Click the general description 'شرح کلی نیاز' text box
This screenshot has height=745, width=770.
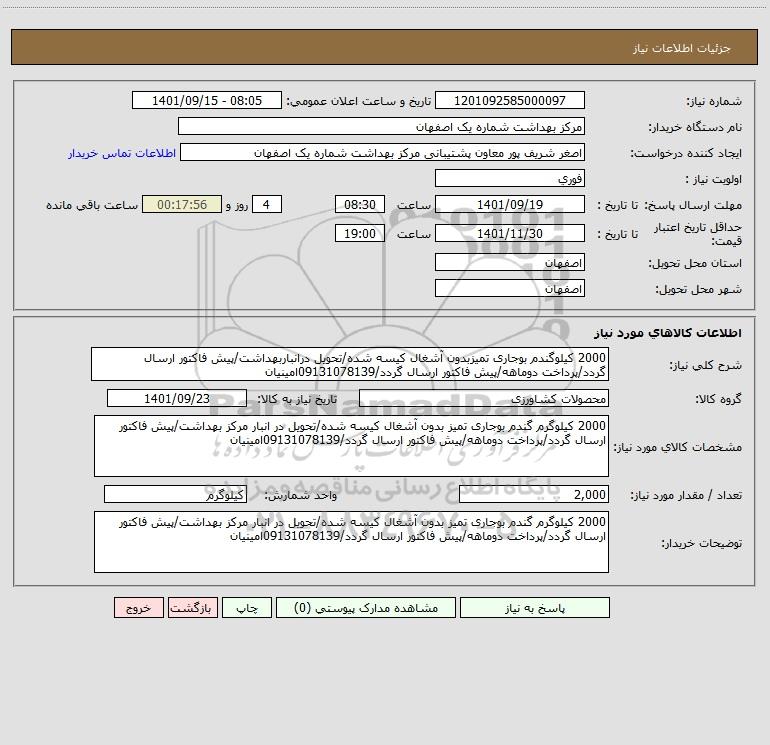click(350, 364)
